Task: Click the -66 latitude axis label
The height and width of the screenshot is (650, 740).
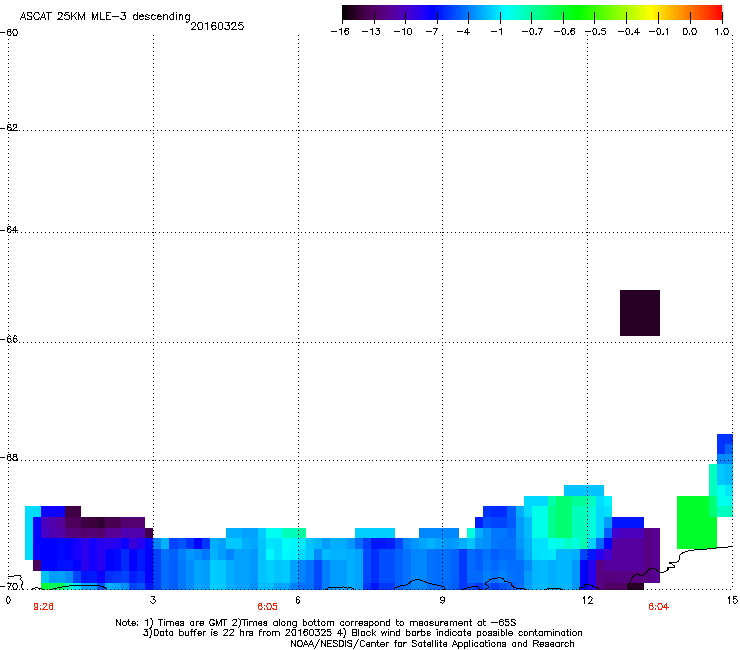Action: point(9,340)
